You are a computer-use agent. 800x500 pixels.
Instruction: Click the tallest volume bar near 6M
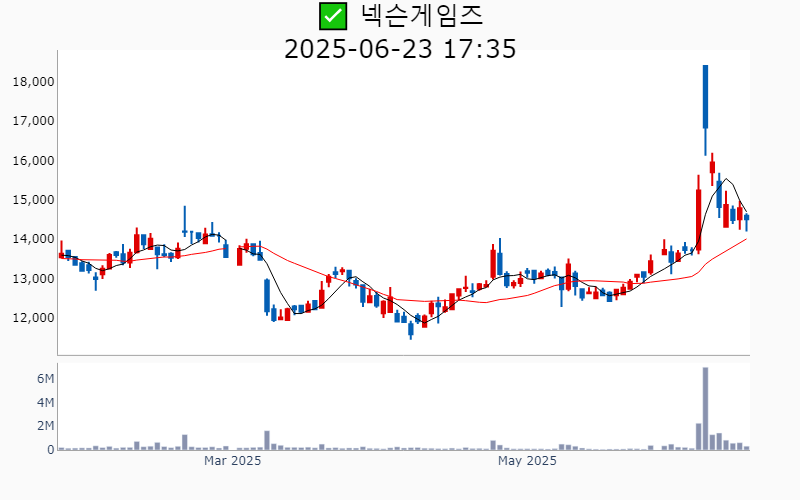(706, 409)
